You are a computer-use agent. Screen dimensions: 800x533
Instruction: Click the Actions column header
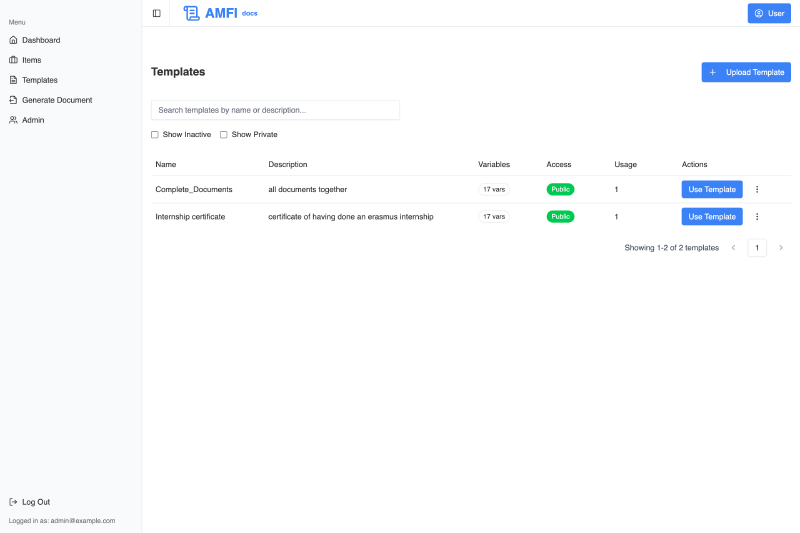click(694, 164)
